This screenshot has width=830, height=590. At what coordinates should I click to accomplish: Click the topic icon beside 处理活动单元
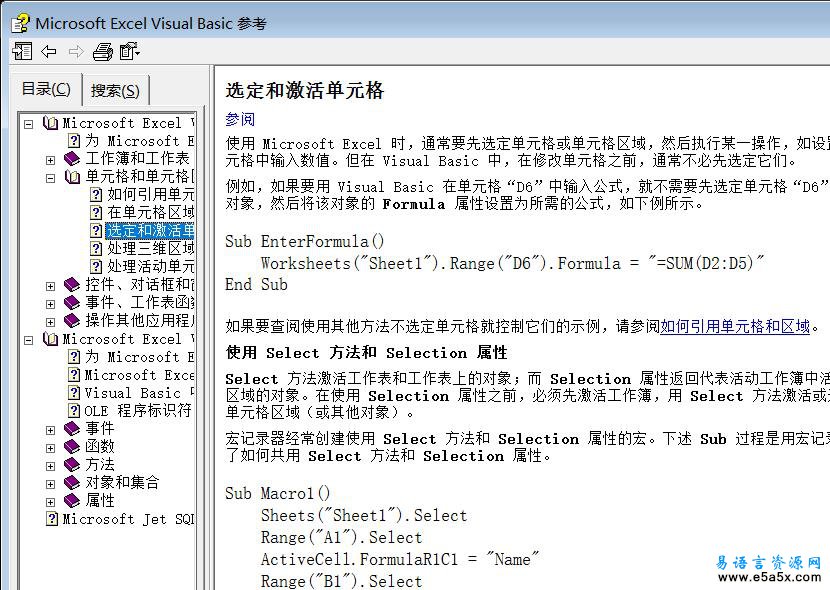point(96,267)
